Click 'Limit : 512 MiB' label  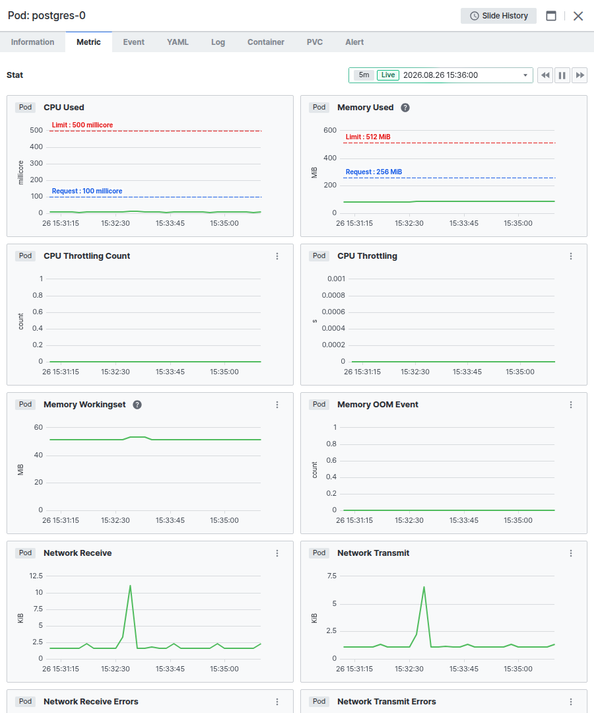[x=368, y=136]
